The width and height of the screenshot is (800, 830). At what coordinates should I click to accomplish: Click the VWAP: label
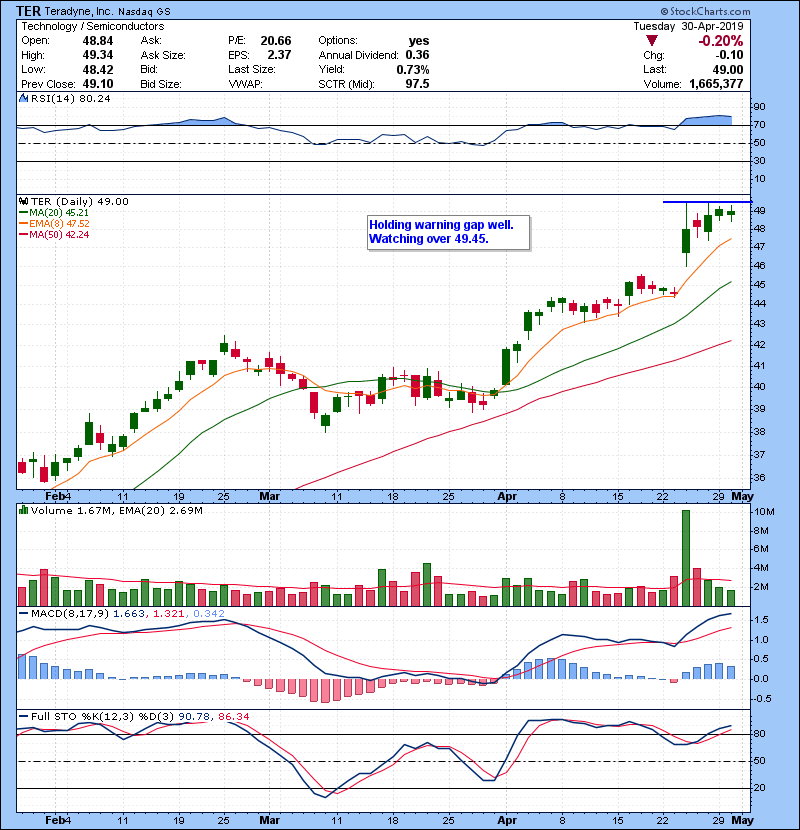(245, 84)
